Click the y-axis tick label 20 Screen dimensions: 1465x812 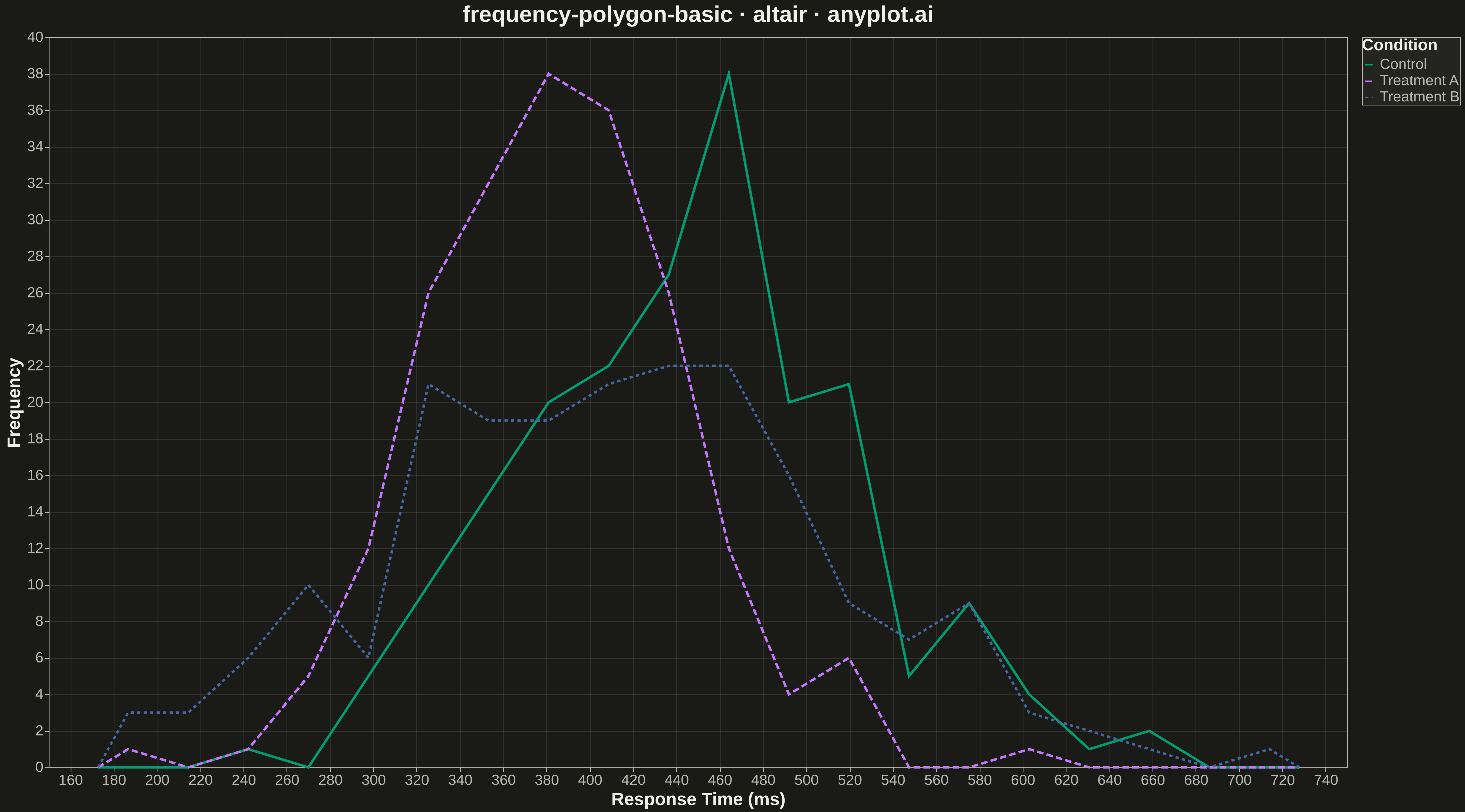coord(35,402)
